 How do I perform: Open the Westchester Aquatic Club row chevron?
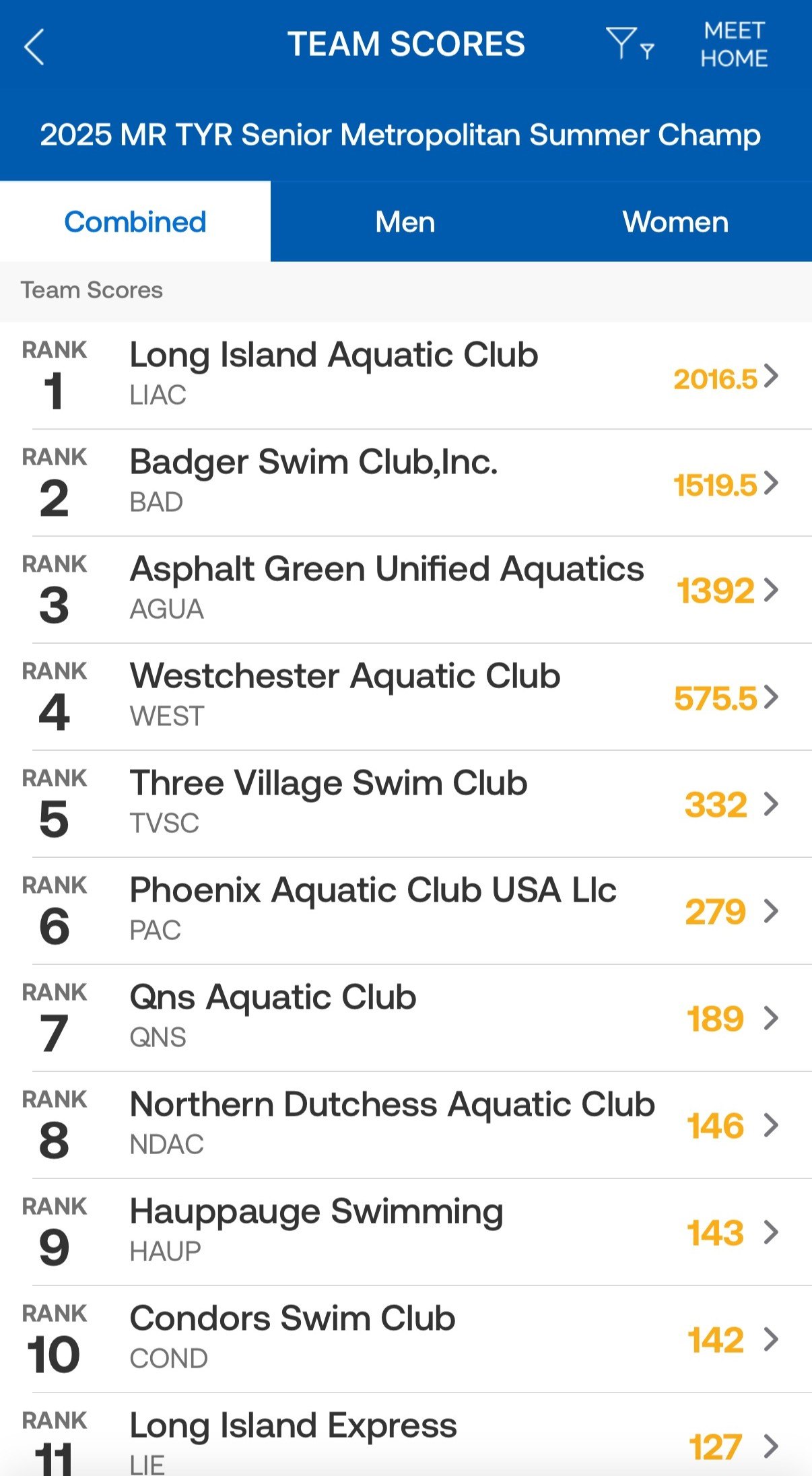[x=772, y=697]
